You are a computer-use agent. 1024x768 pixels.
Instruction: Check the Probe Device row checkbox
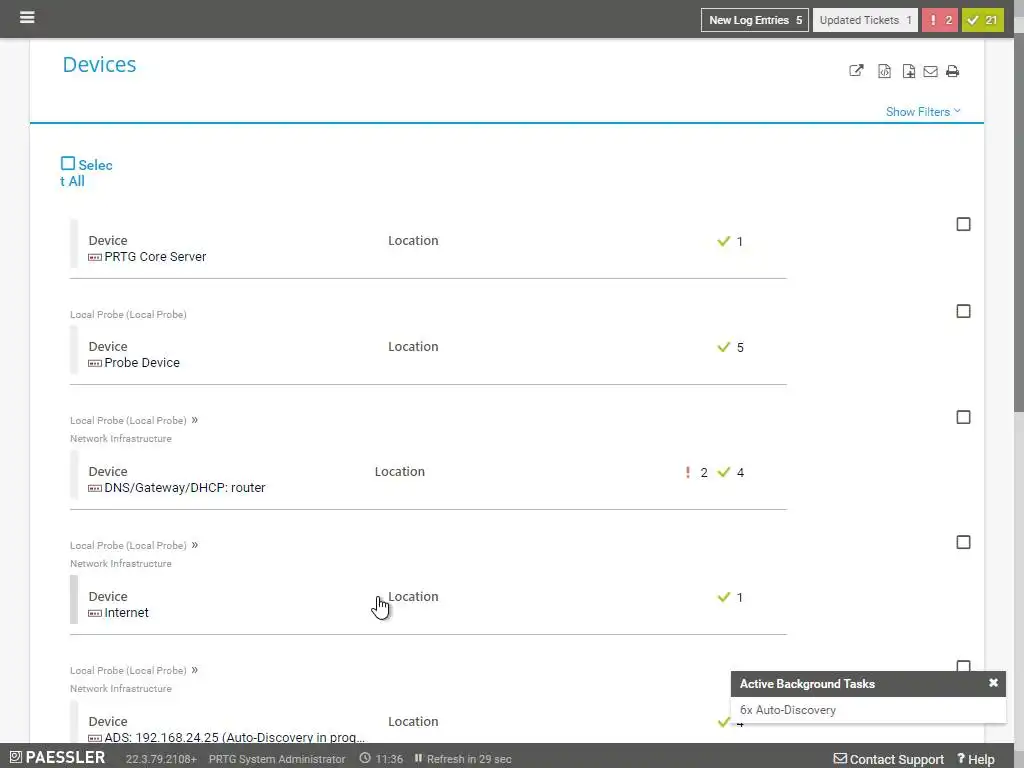963,311
